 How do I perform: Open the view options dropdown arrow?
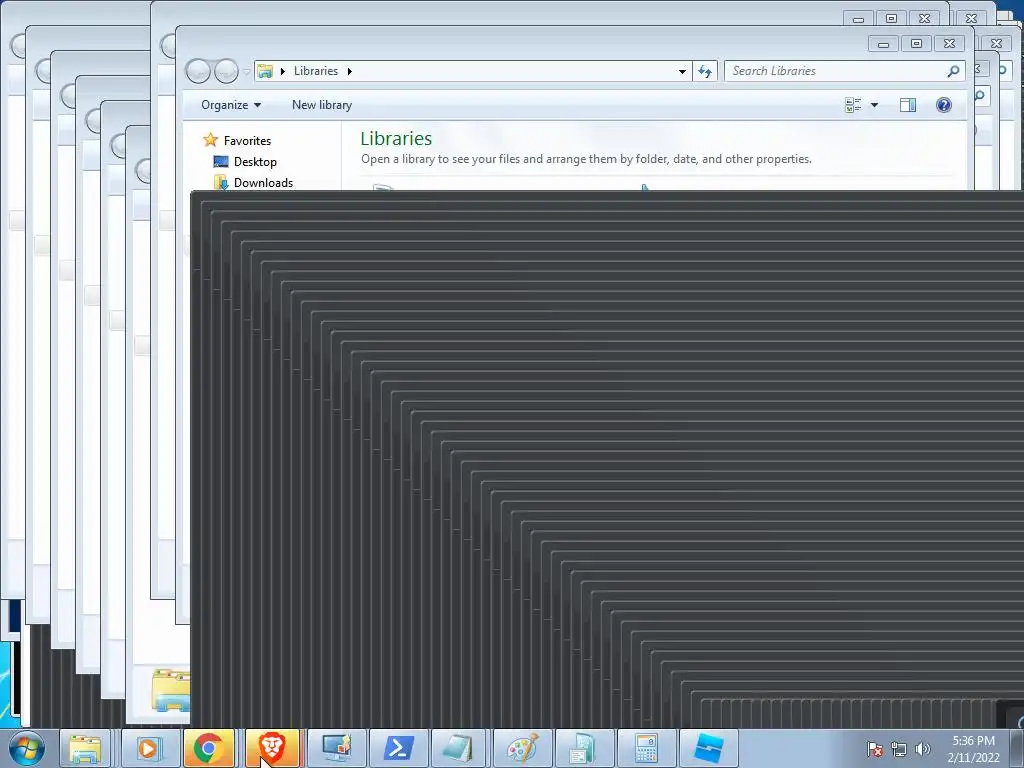(x=874, y=105)
